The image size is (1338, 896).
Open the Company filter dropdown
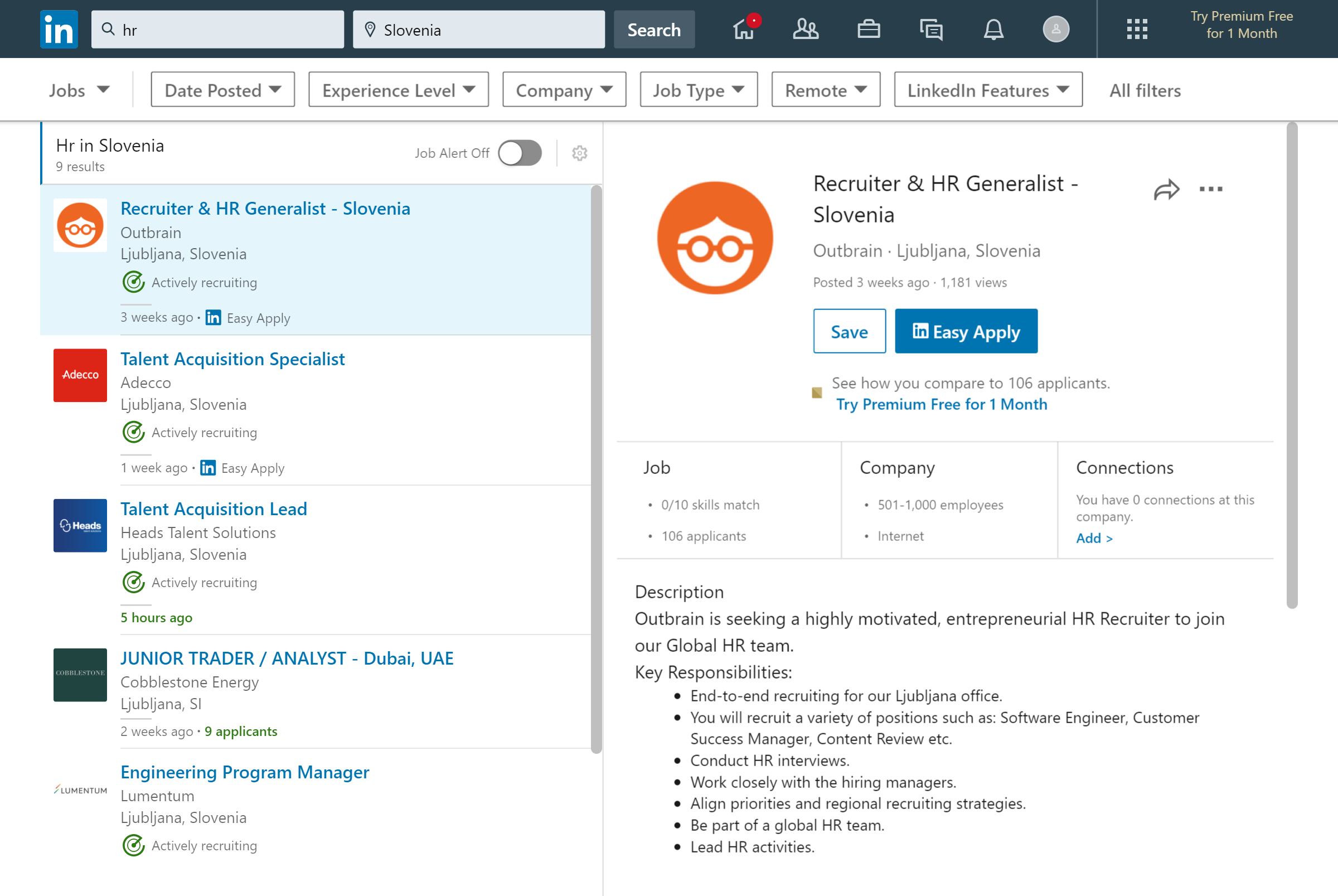tap(564, 90)
